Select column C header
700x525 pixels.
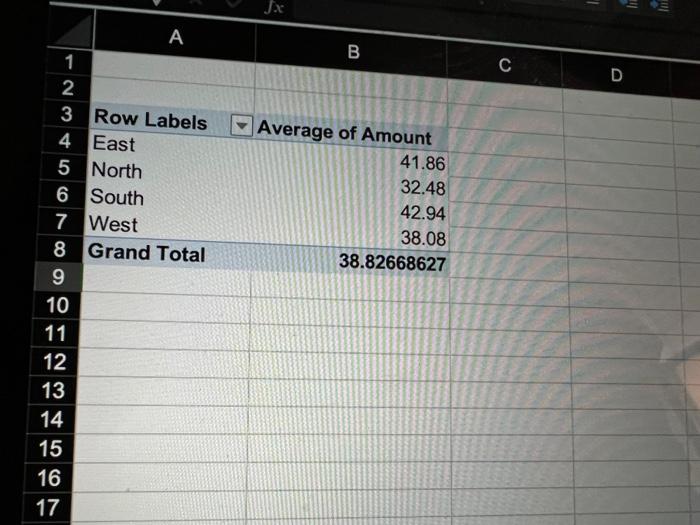[504, 65]
